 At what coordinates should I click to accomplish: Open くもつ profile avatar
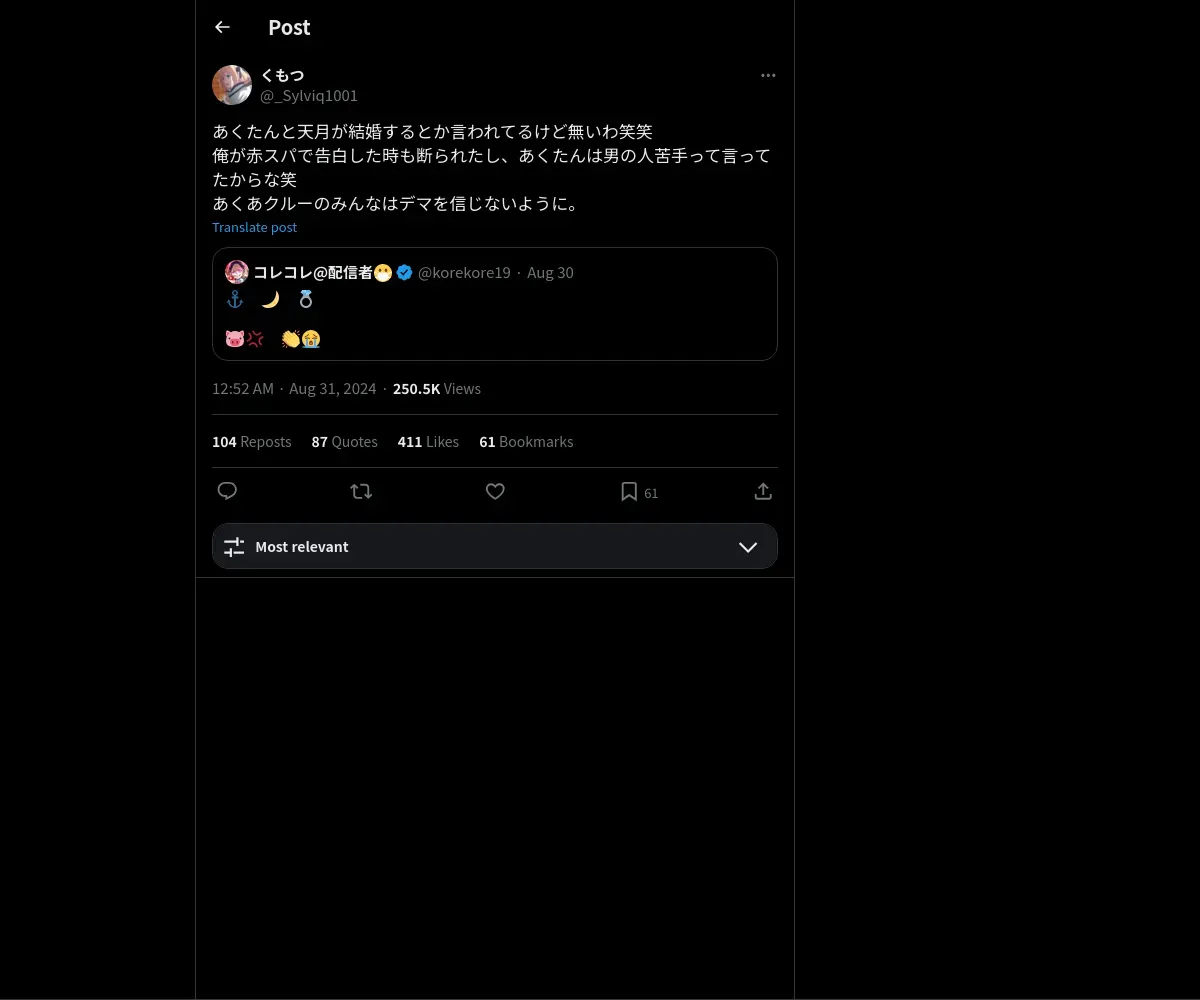(x=232, y=85)
